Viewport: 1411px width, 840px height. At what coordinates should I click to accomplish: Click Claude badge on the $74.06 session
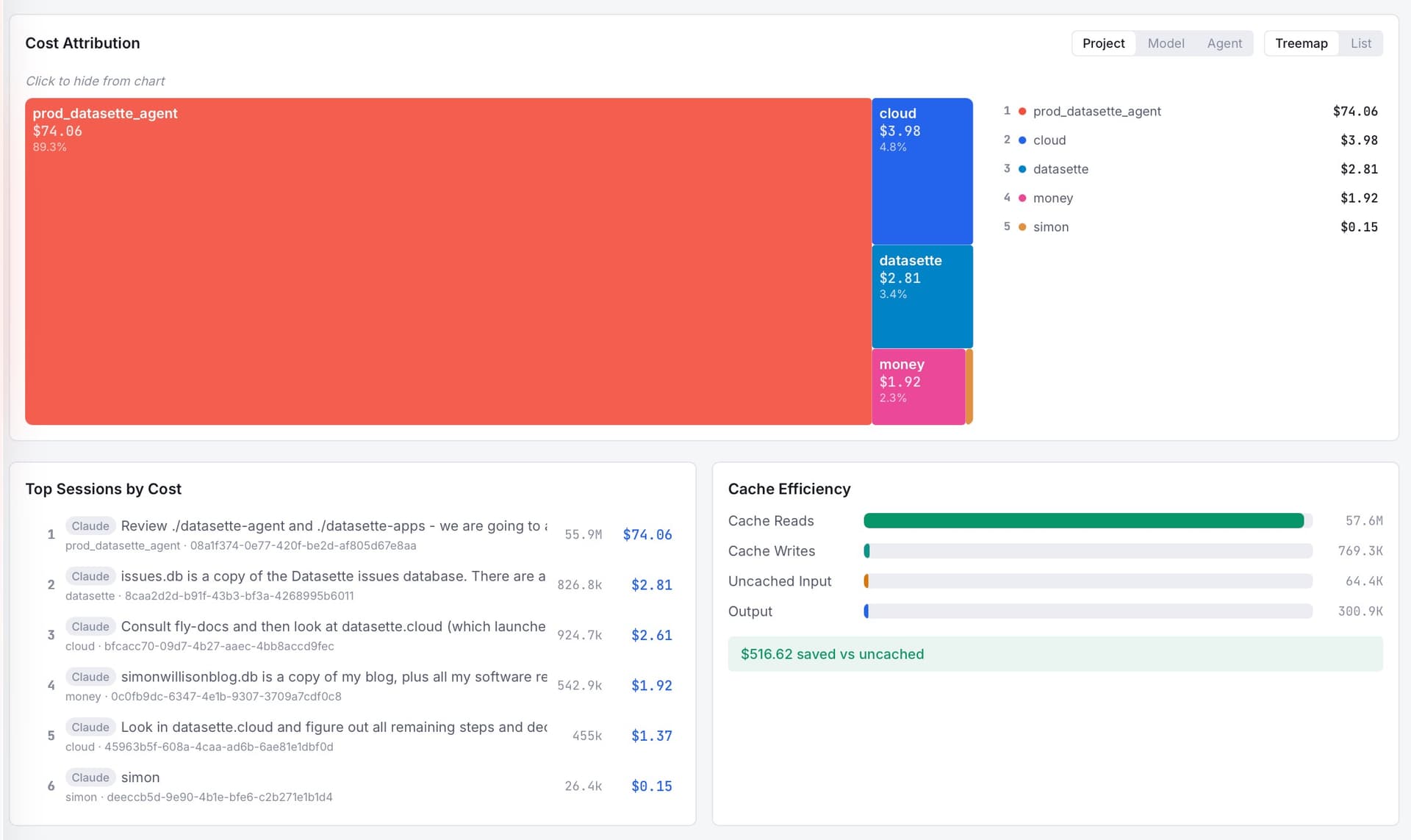click(90, 526)
